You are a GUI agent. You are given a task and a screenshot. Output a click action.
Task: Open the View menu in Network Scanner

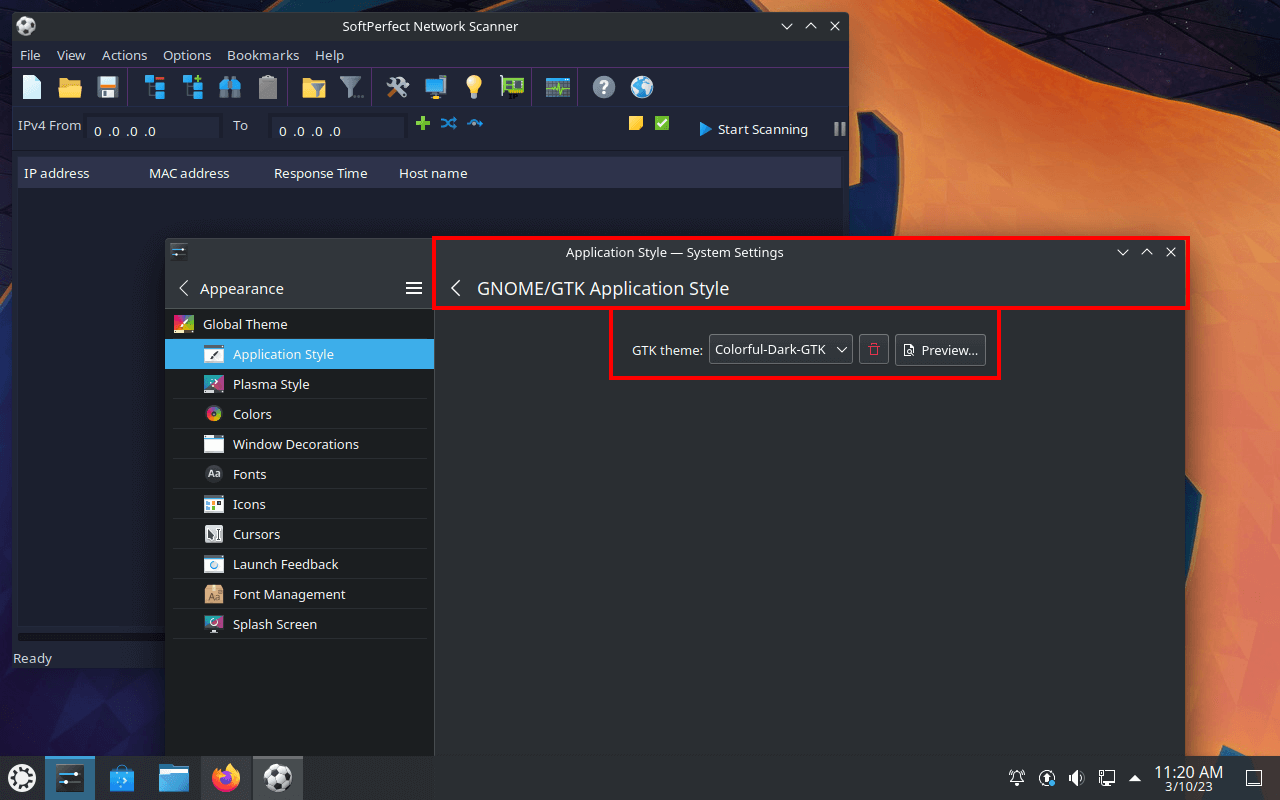pos(71,55)
